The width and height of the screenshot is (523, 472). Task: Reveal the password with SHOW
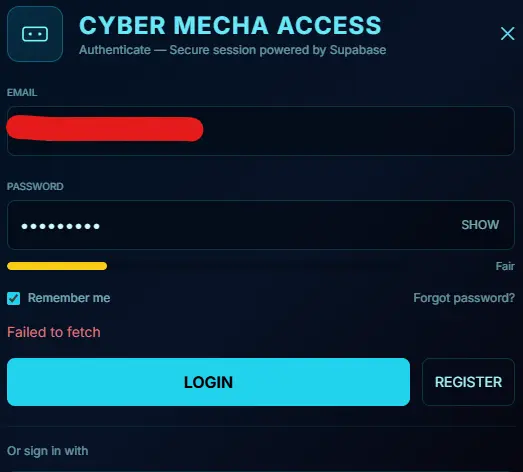[x=480, y=225]
